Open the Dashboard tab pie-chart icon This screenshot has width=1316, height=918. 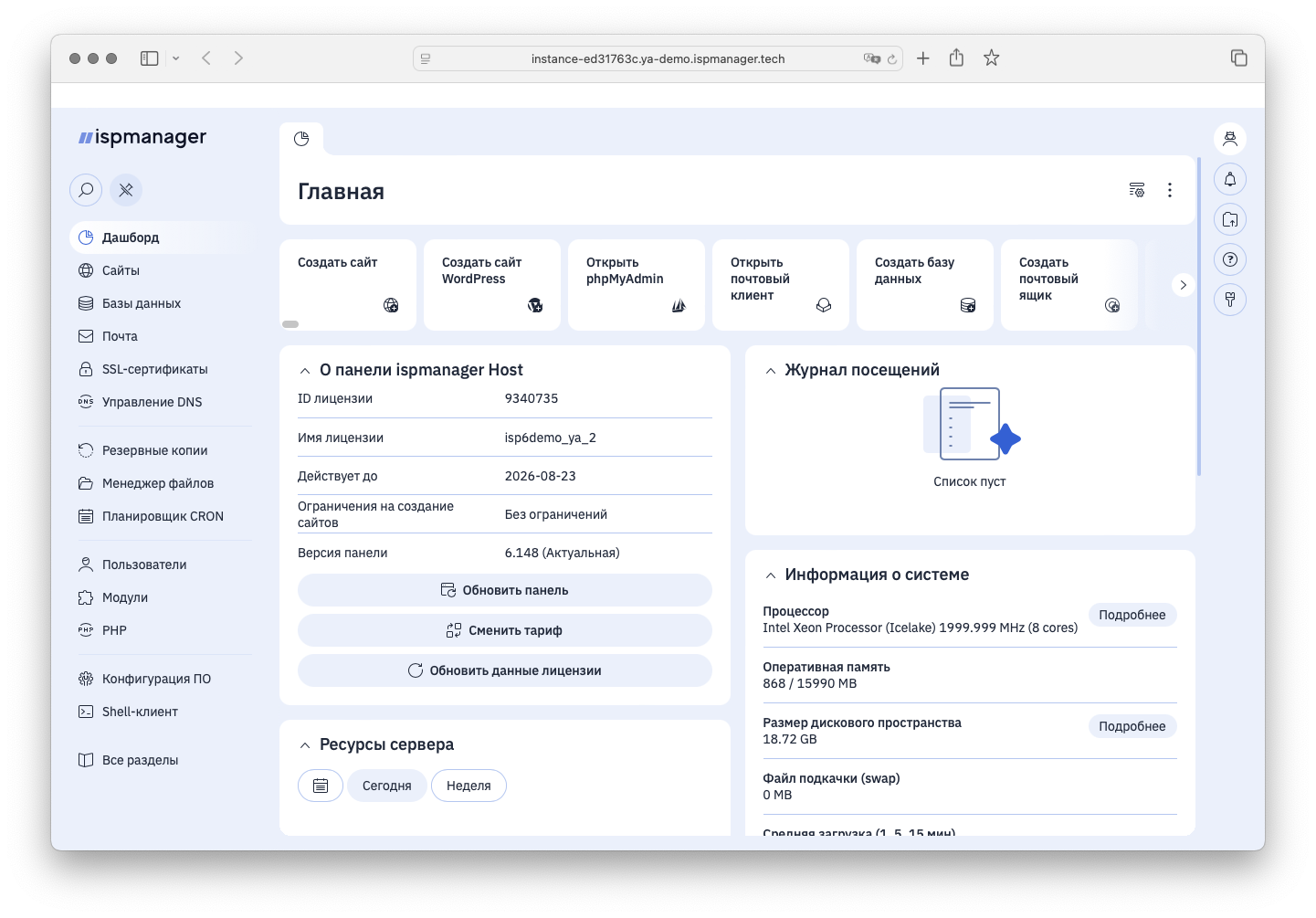(301, 139)
